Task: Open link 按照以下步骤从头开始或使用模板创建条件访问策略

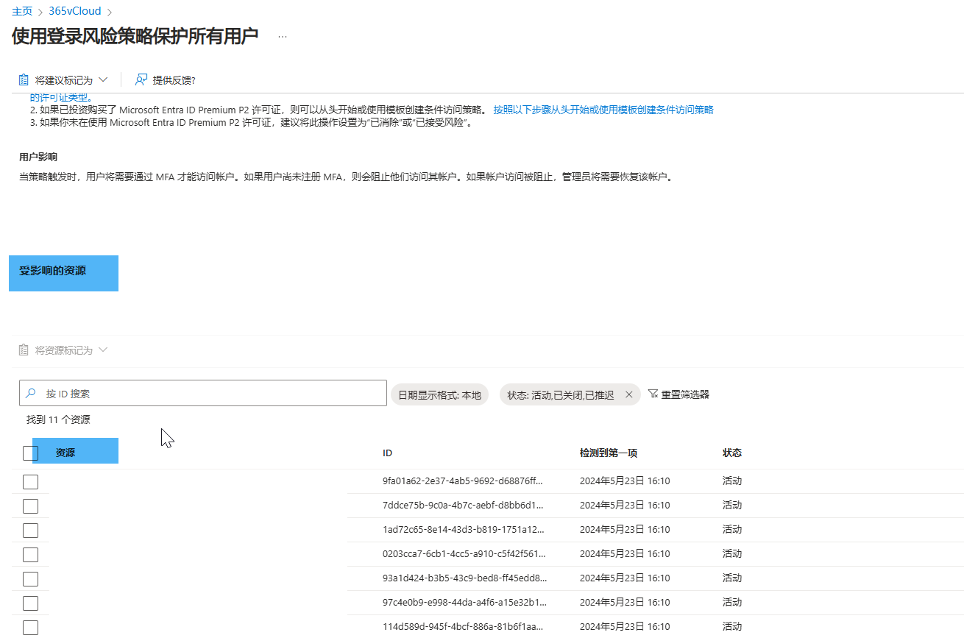Action: (x=603, y=109)
